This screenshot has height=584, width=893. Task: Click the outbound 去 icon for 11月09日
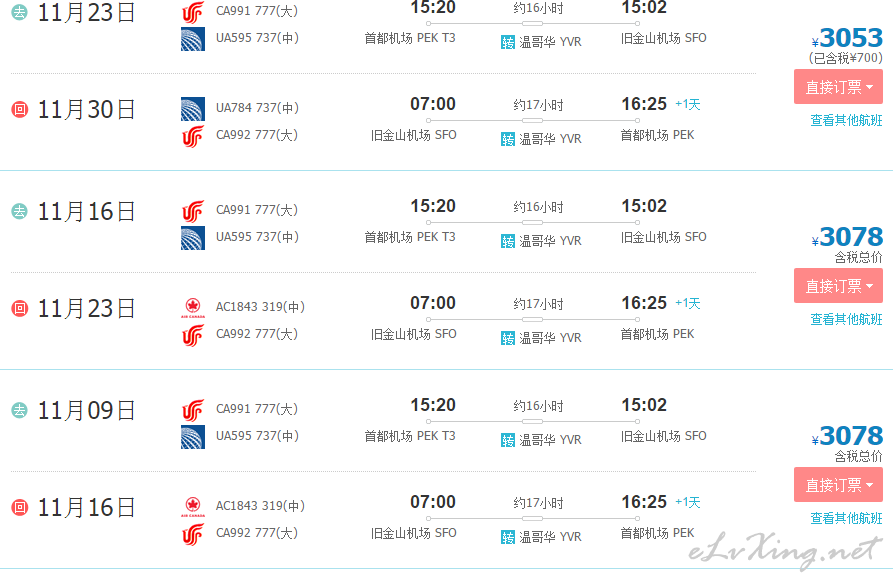[19, 410]
